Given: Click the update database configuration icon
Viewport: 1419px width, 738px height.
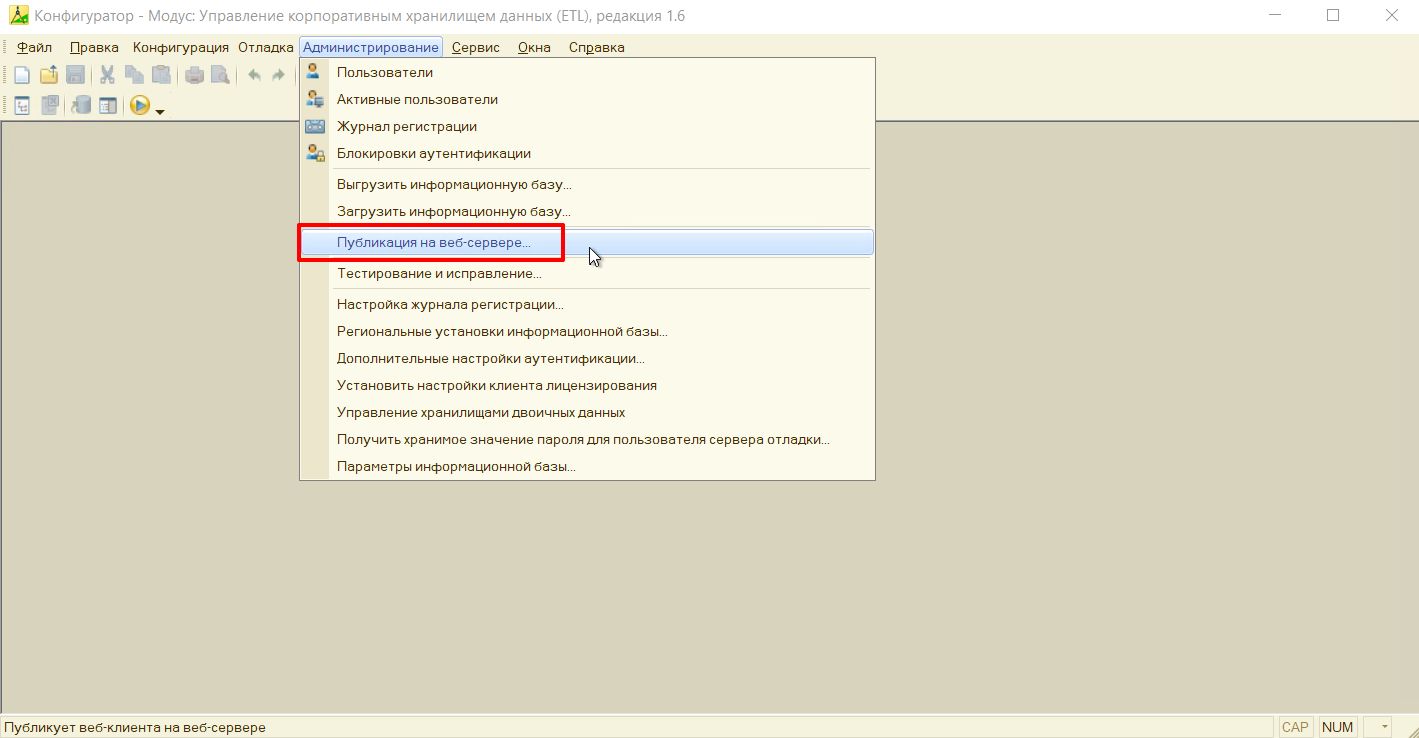Looking at the screenshot, I should [x=81, y=105].
